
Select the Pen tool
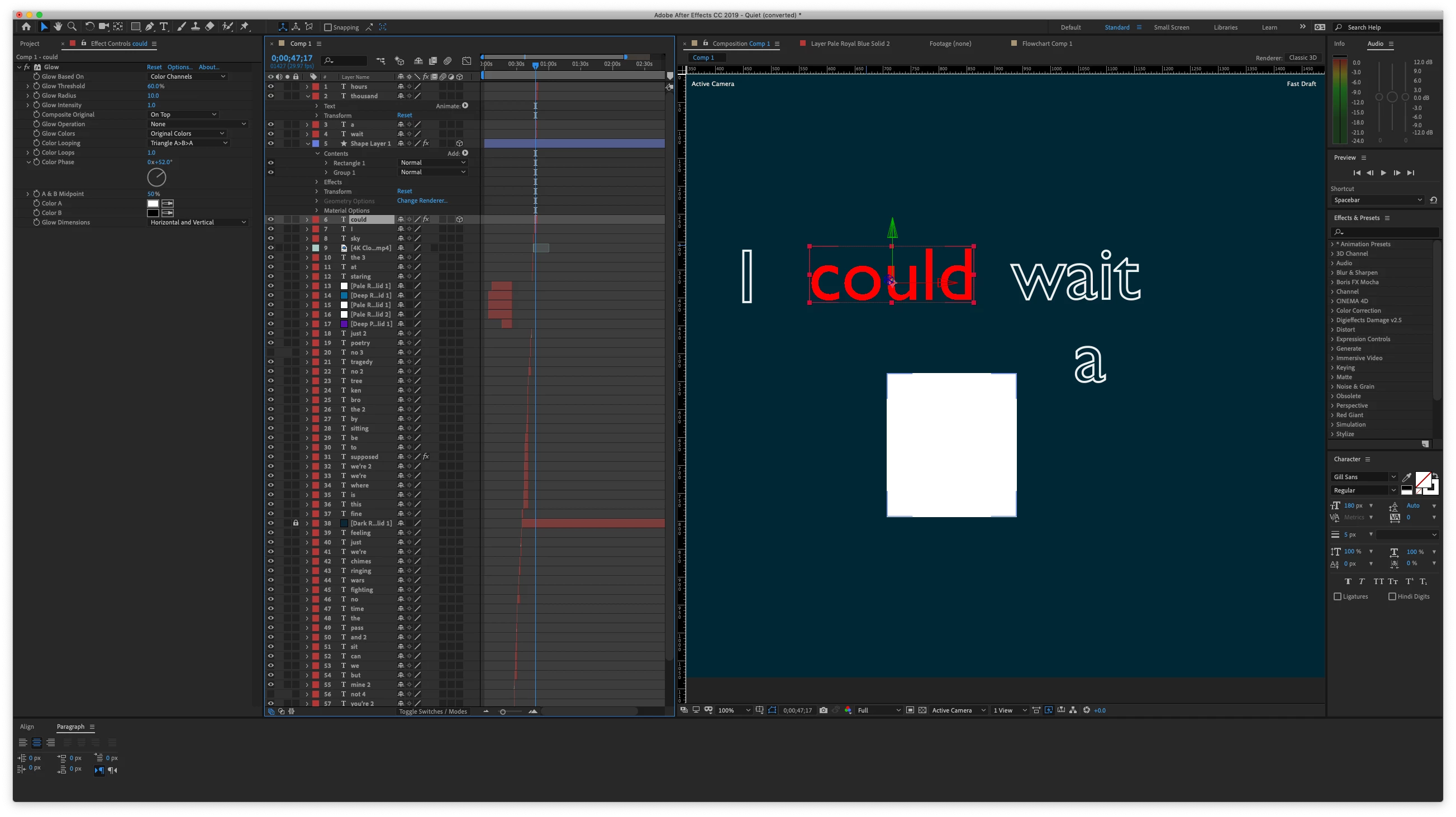[x=150, y=27]
